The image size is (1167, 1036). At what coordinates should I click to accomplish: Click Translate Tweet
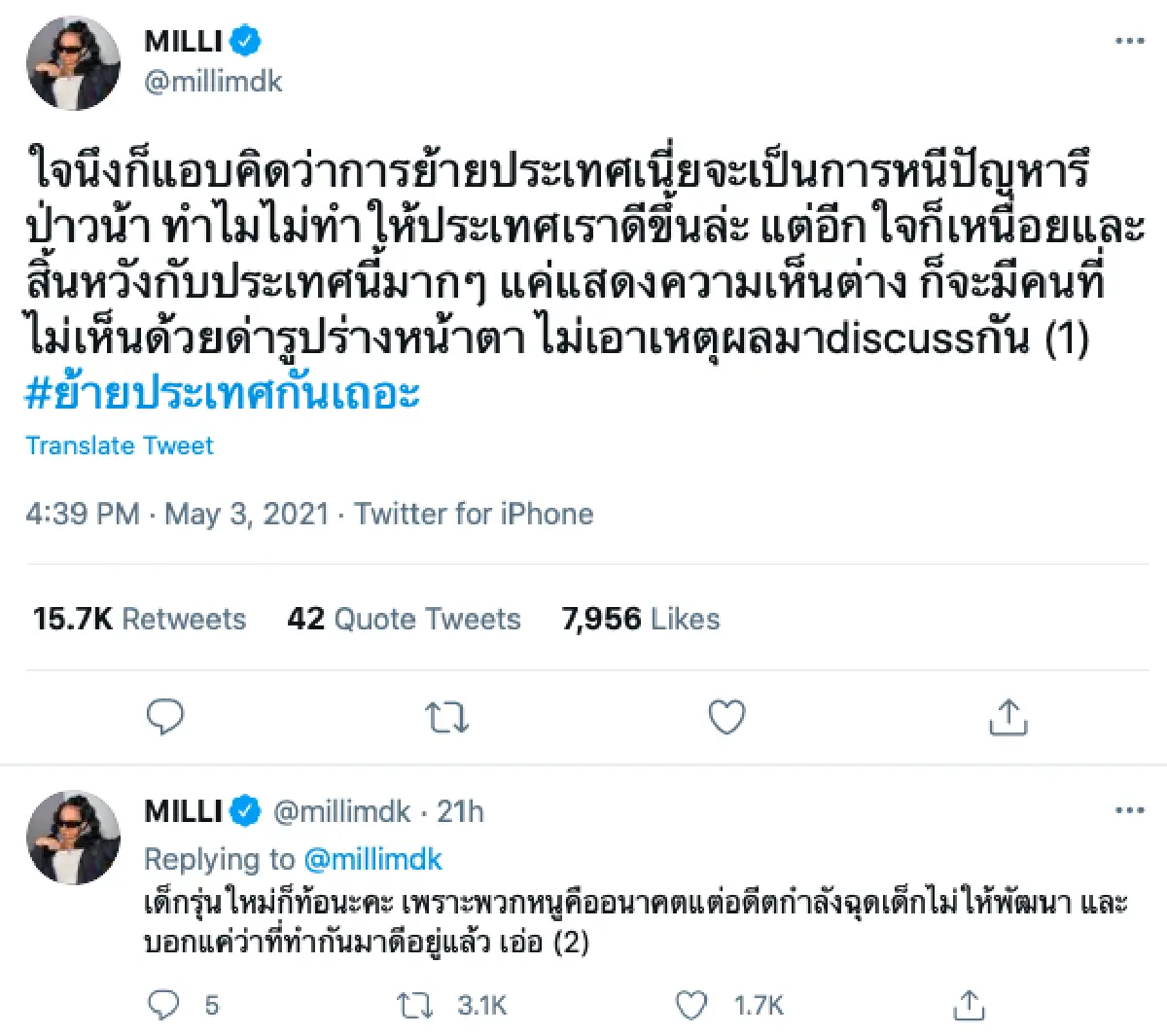pyautogui.click(x=119, y=446)
